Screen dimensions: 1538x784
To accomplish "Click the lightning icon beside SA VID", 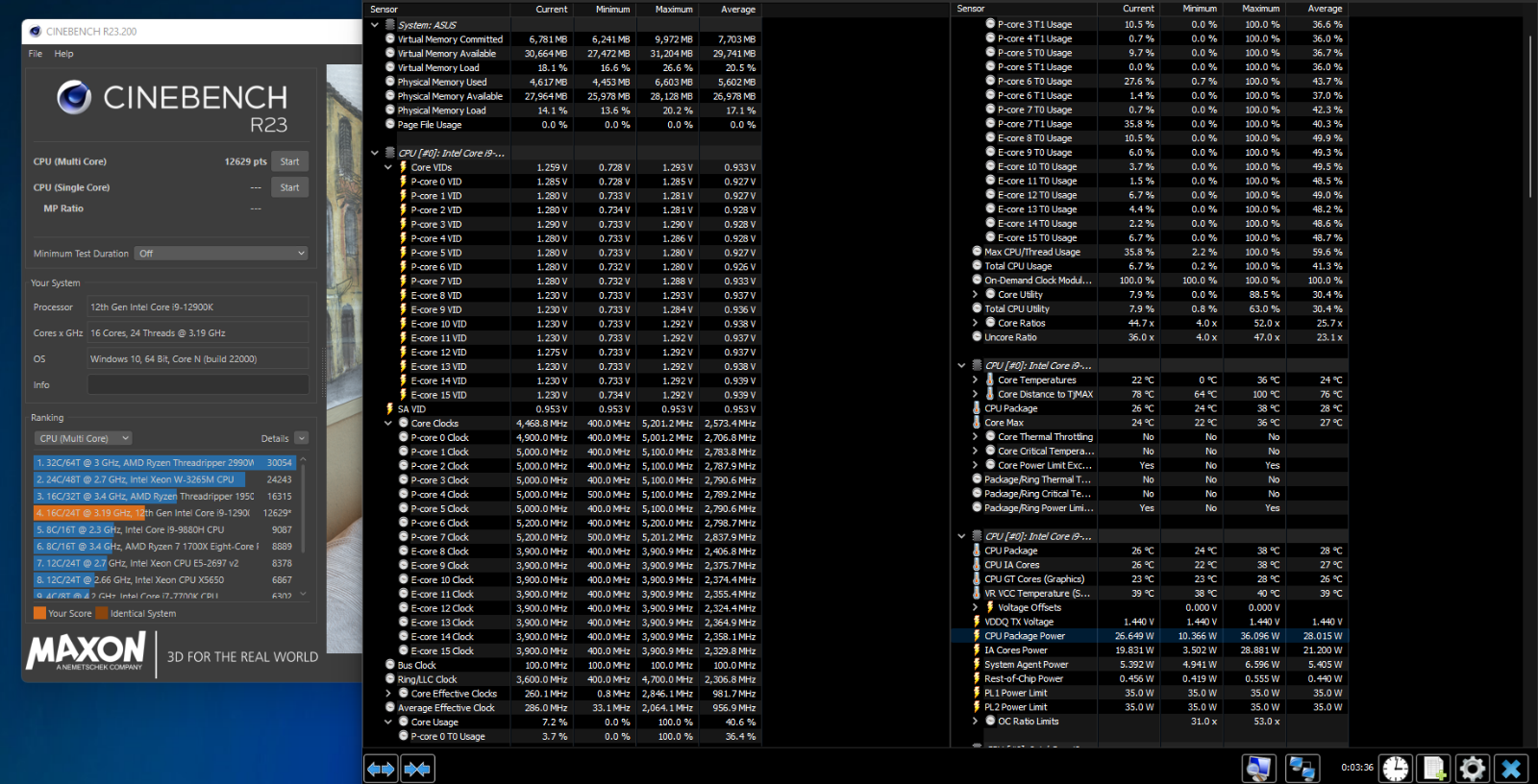I will 390,409.
